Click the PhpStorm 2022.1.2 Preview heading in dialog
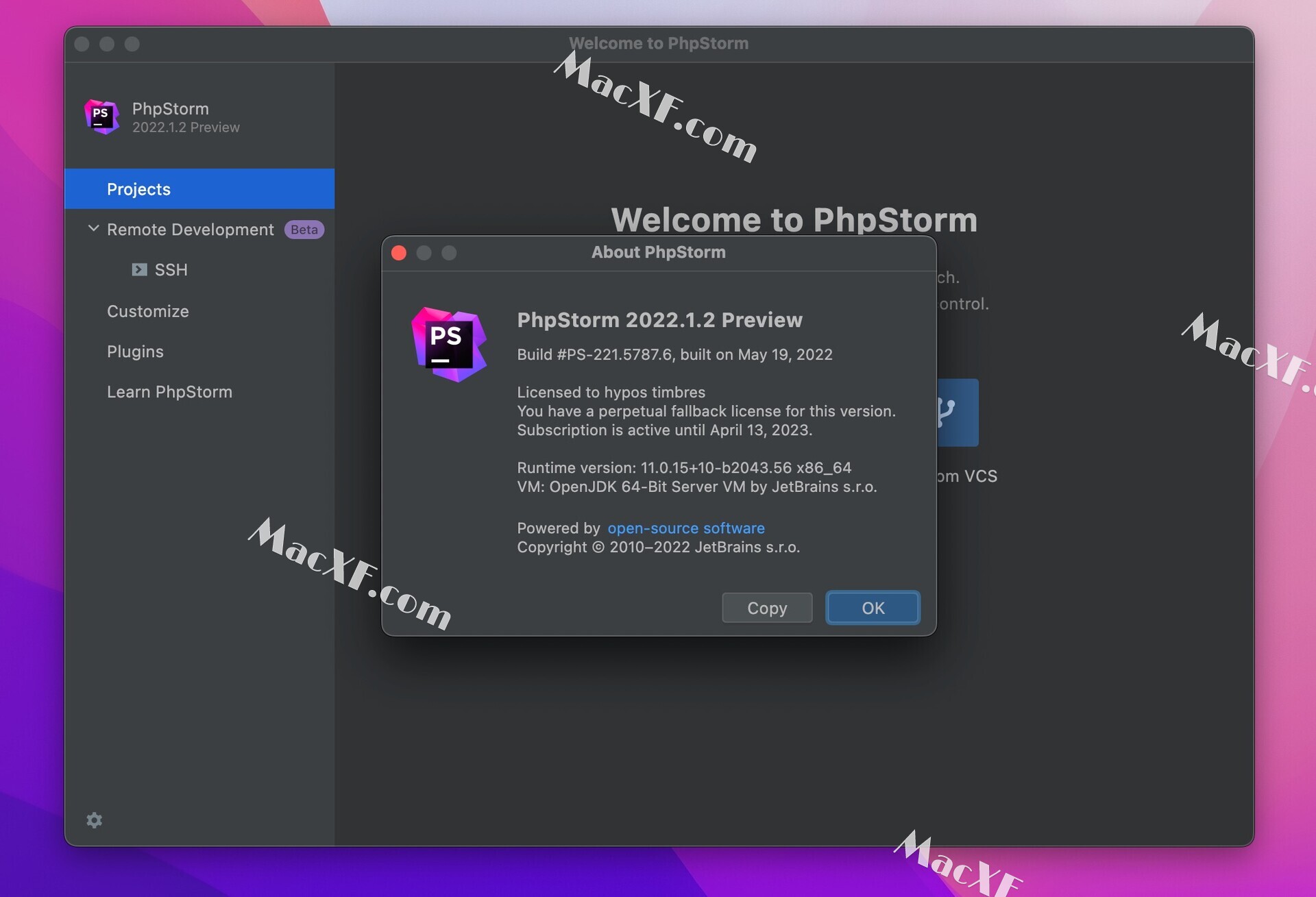 pyautogui.click(x=659, y=320)
